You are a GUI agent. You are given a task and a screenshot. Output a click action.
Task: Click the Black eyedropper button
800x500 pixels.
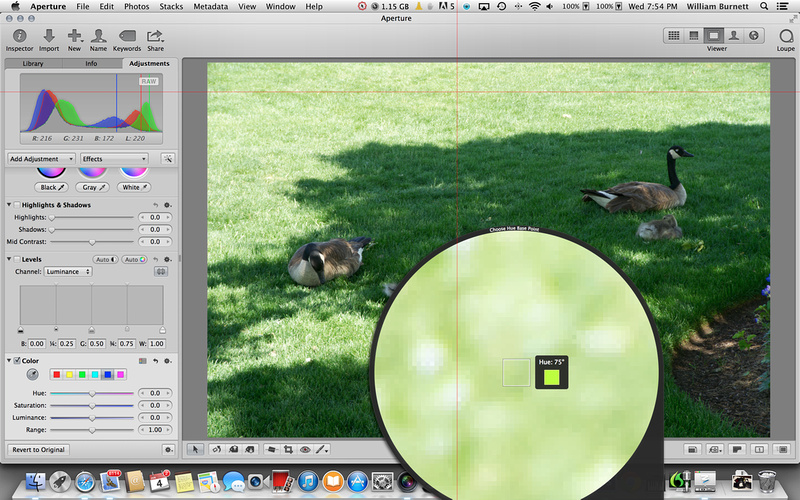52,187
